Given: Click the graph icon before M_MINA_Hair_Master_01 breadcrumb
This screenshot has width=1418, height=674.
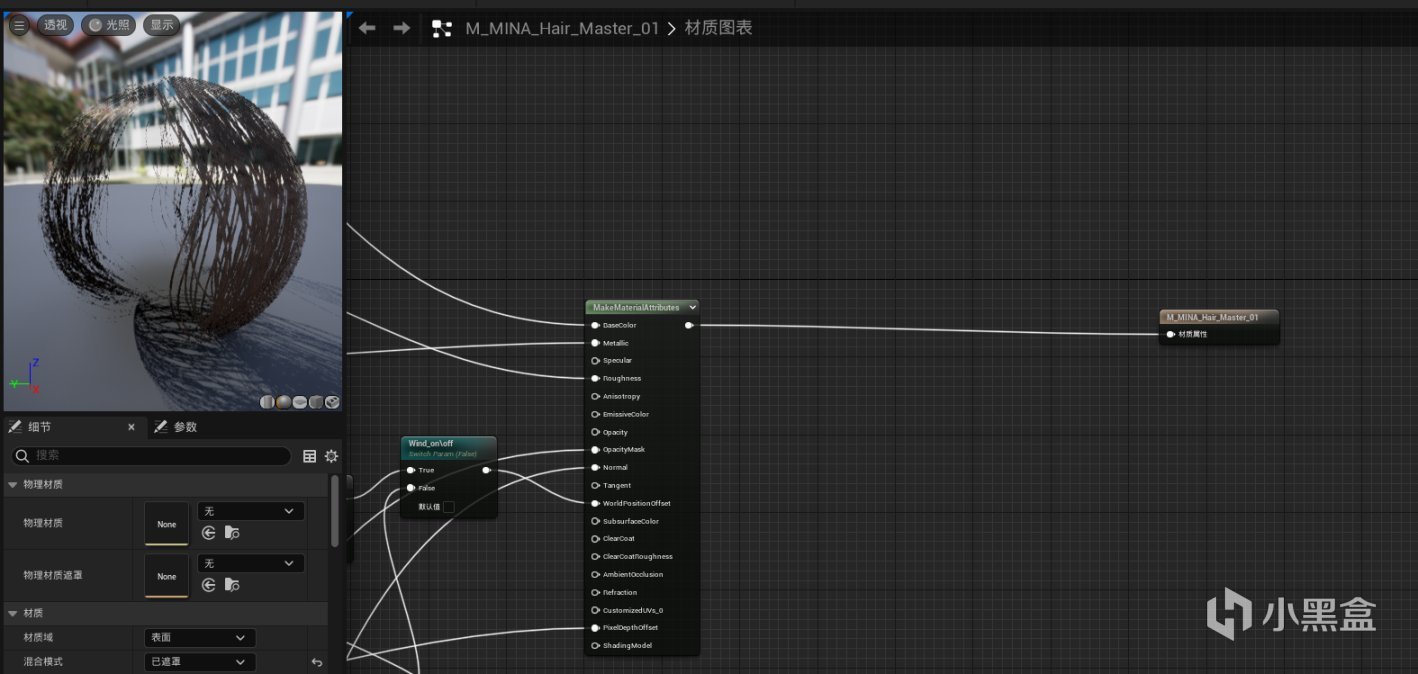Looking at the screenshot, I should tap(442, 28).
